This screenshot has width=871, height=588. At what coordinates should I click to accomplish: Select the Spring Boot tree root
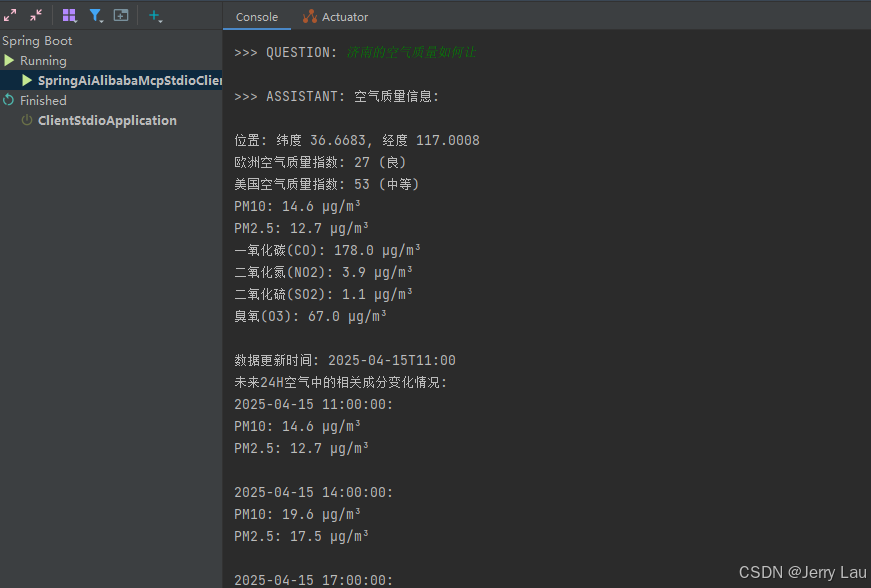(x=37, y=41)
